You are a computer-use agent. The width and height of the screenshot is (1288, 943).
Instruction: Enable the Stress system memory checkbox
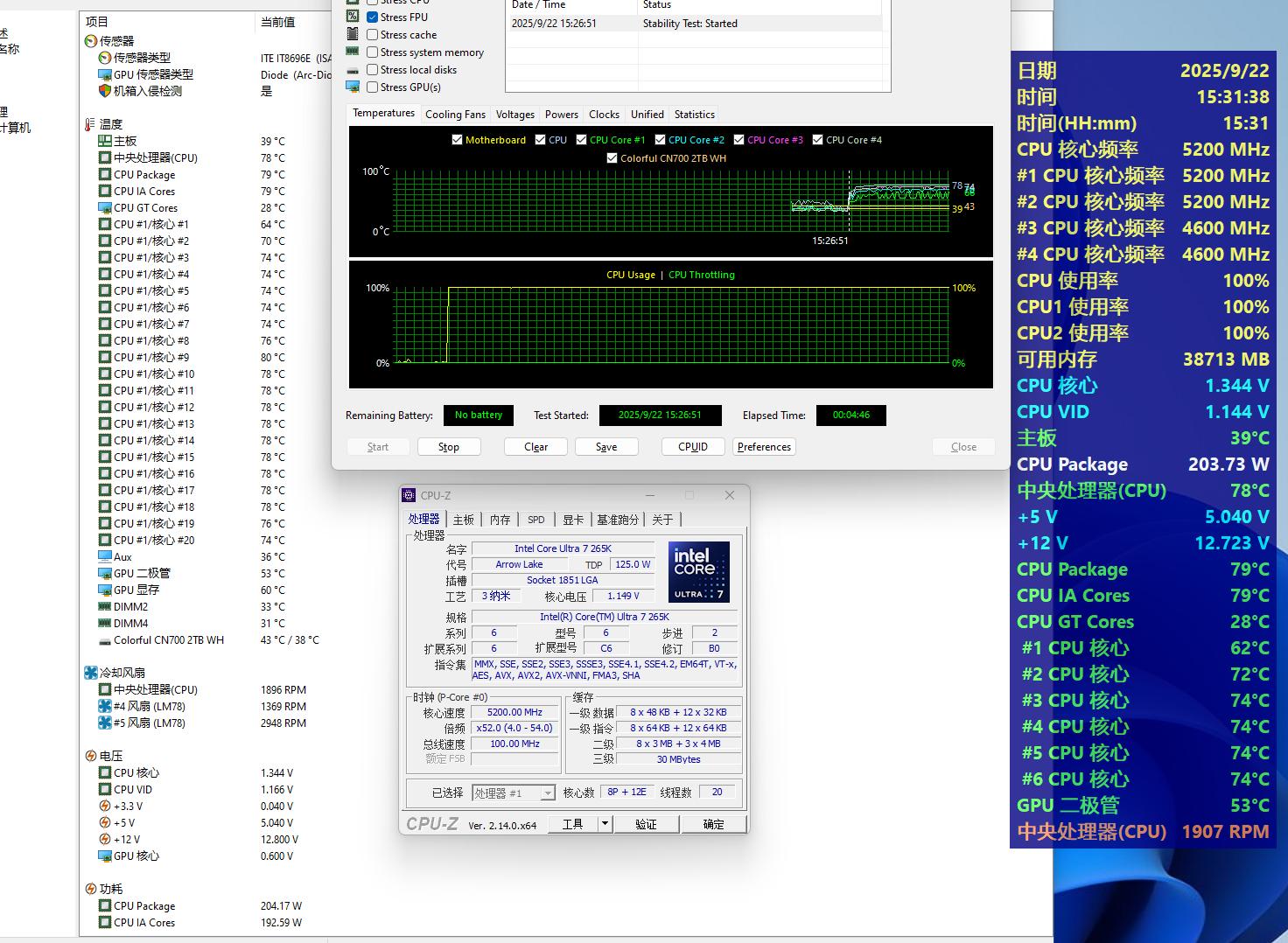373,52
